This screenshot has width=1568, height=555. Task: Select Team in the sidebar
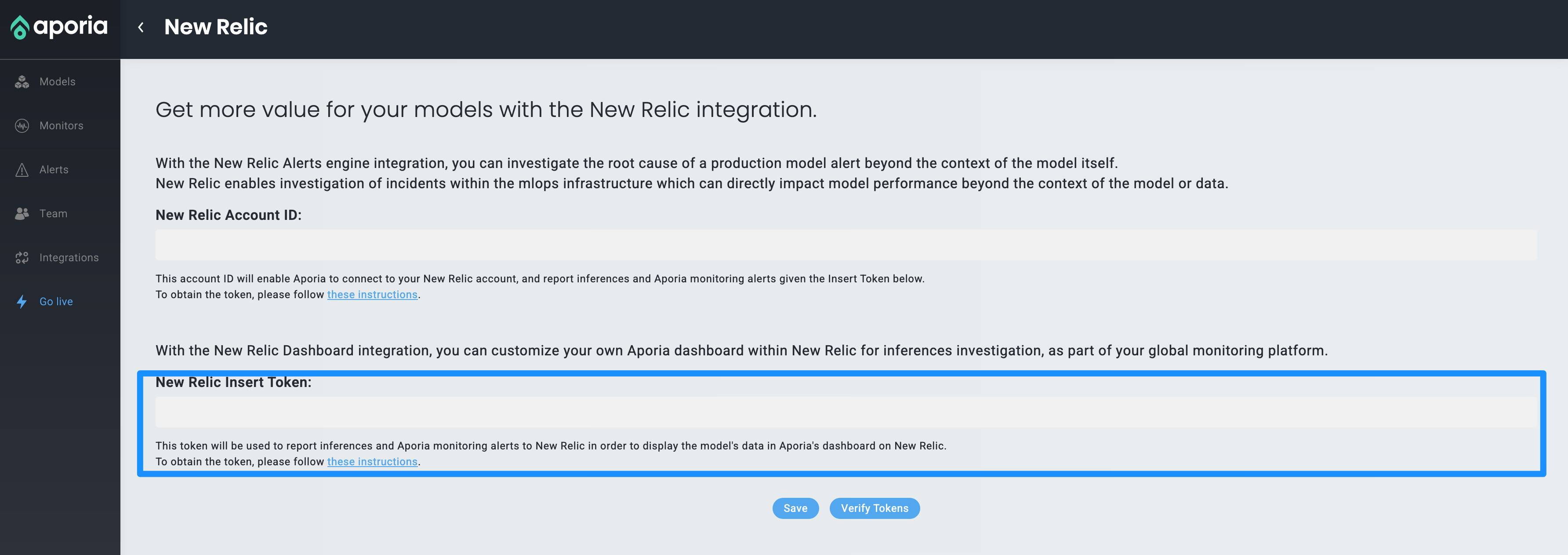[x=53, y=214]
